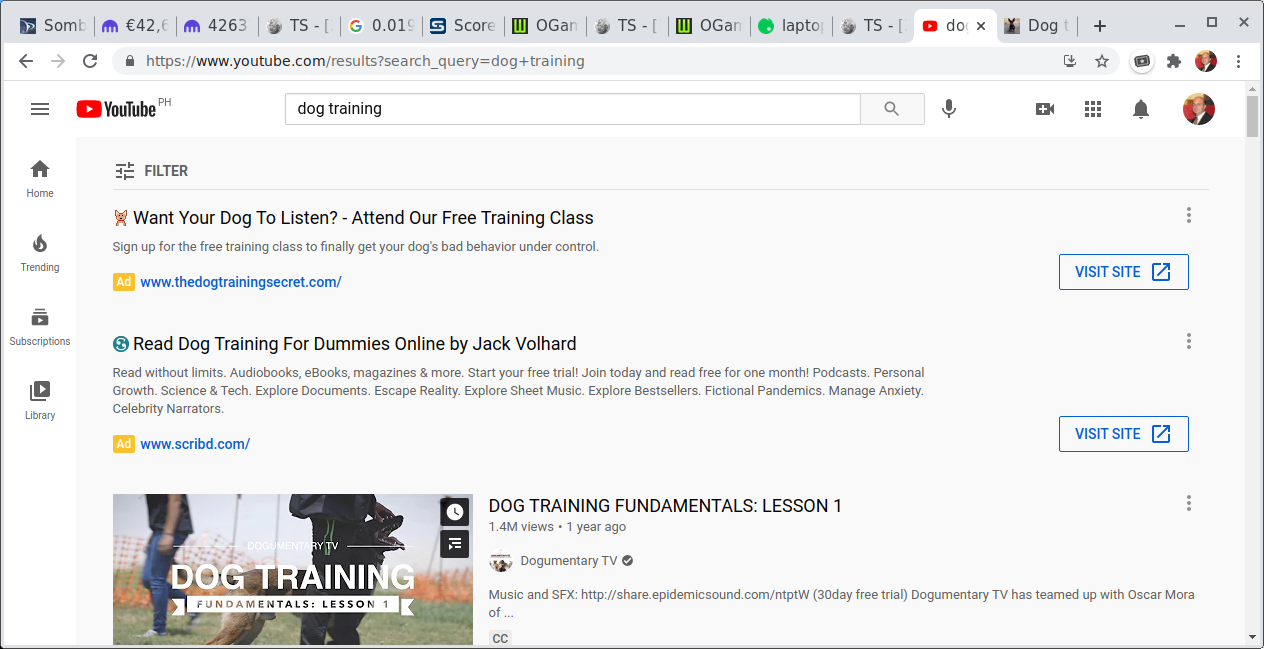Bookmark this page with the star icon
The width and height of the screenshot is (1264, 649).
(1102, 61)
